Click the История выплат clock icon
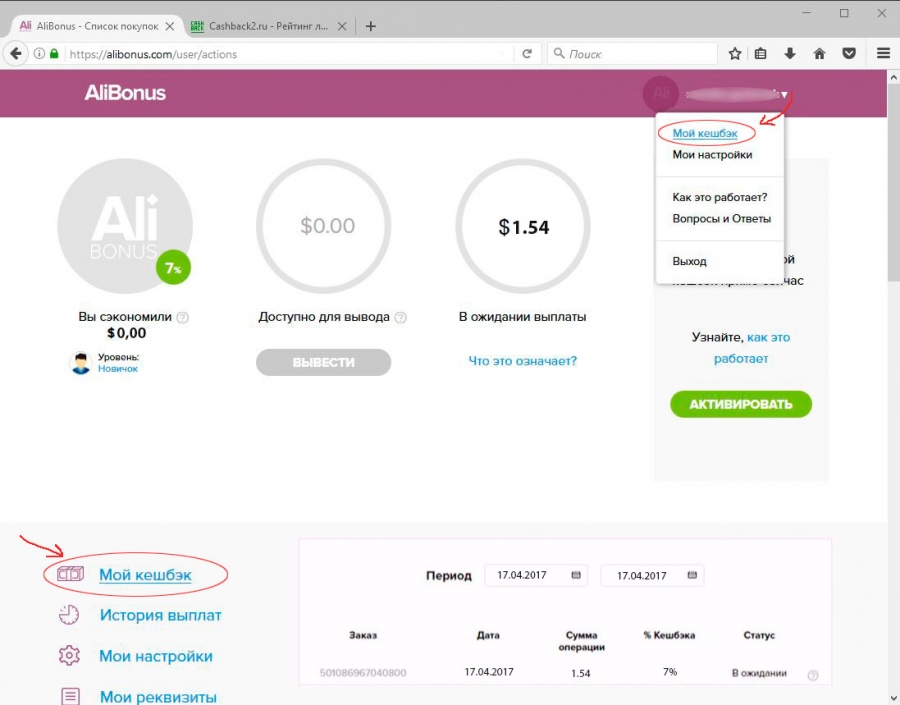The height and width of the screenshot is (705, 900). pyautogui.click(x=69, y=615)
